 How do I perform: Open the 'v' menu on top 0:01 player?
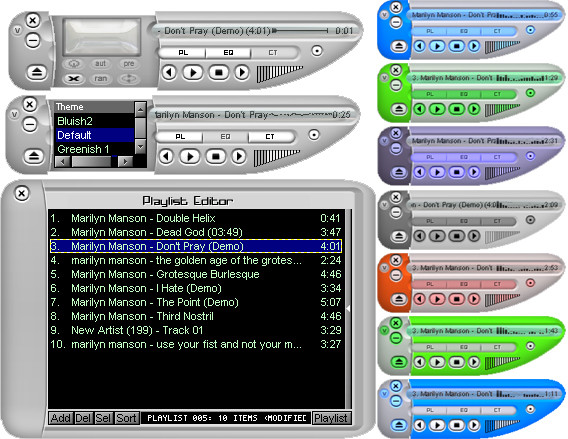(17, 30)
